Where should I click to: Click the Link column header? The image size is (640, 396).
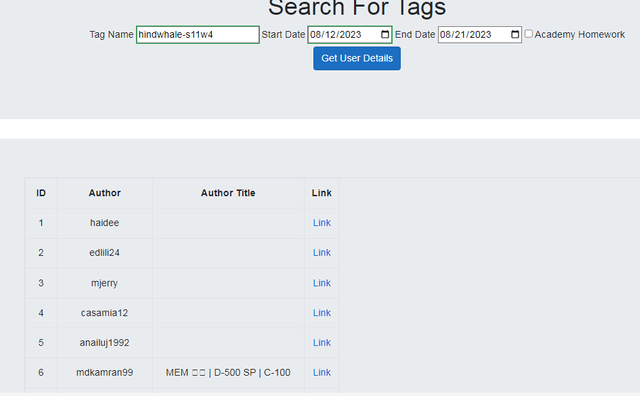click(x=322, y=193)
